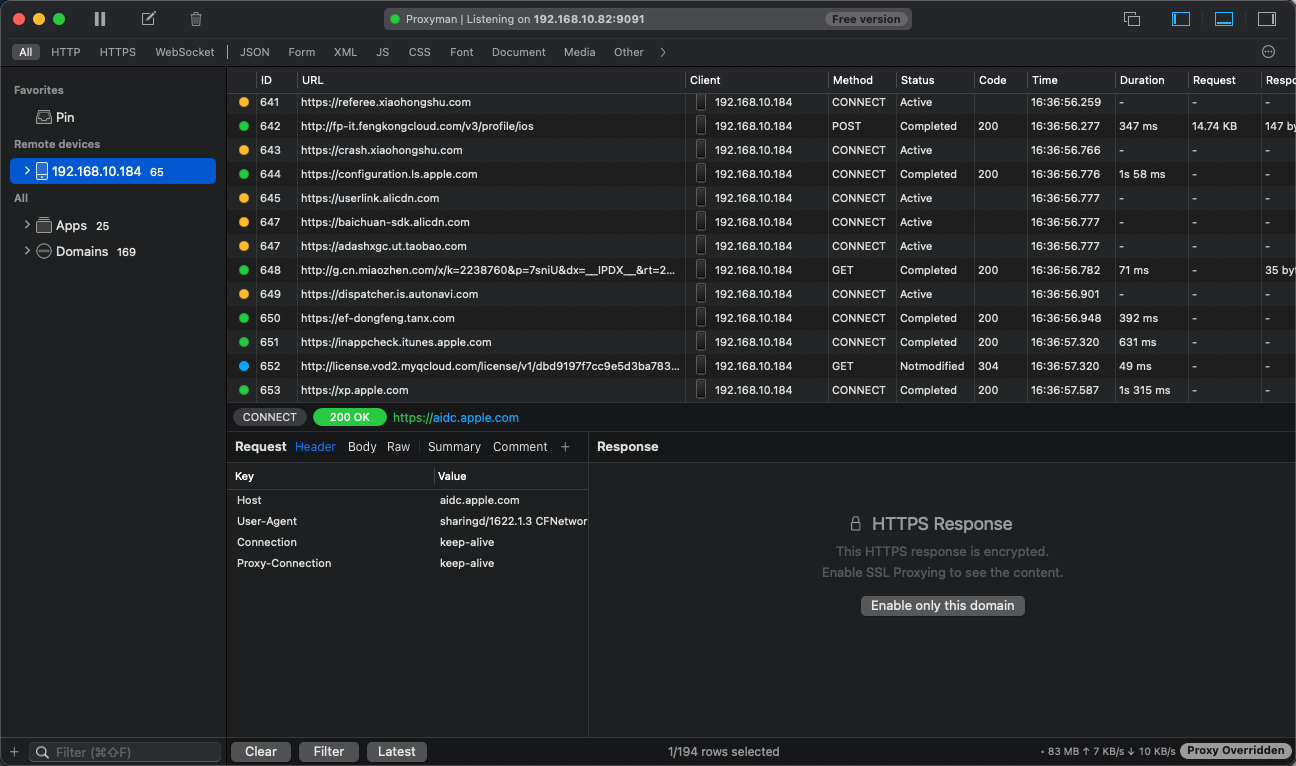Filter by Font content type

[462, 52]
